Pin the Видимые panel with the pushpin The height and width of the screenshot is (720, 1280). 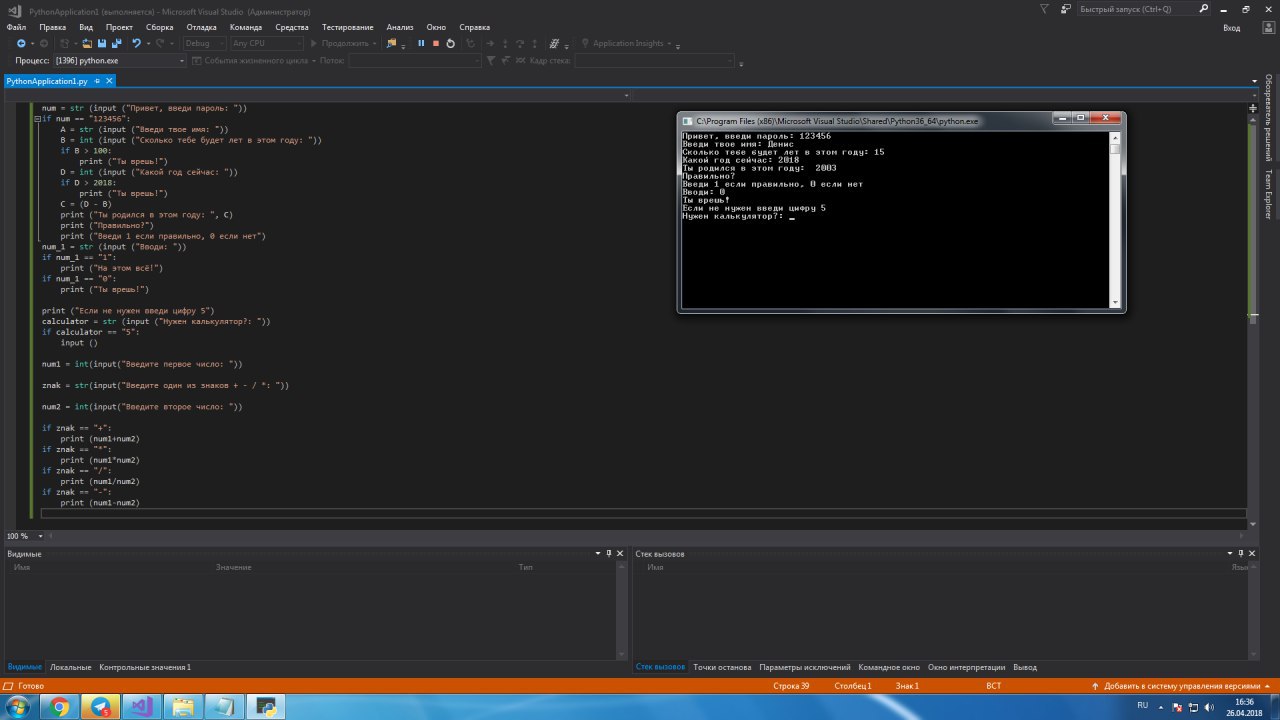click(609, 553)
